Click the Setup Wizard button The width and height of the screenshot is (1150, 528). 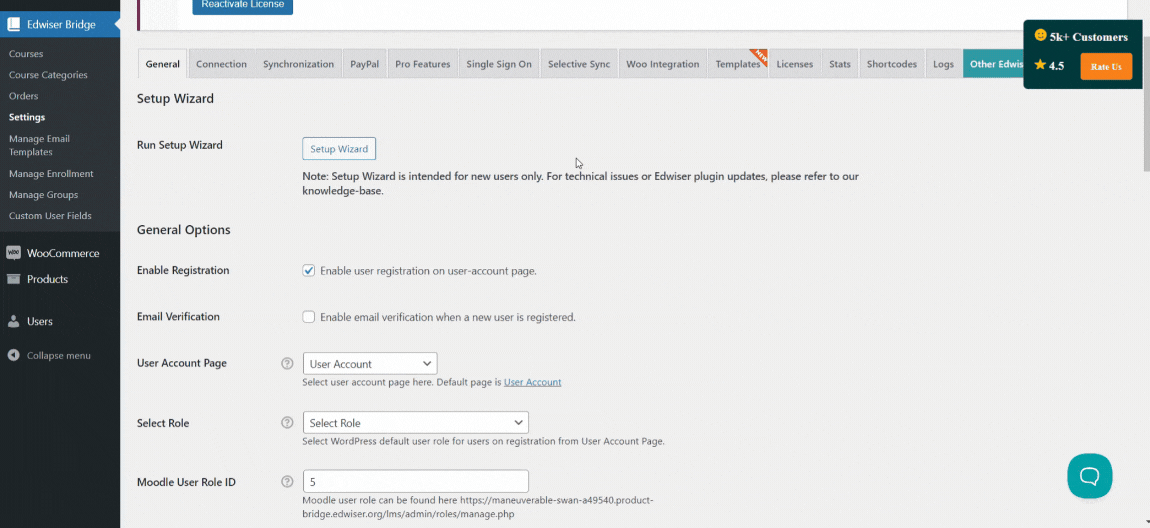pos(339,149)
